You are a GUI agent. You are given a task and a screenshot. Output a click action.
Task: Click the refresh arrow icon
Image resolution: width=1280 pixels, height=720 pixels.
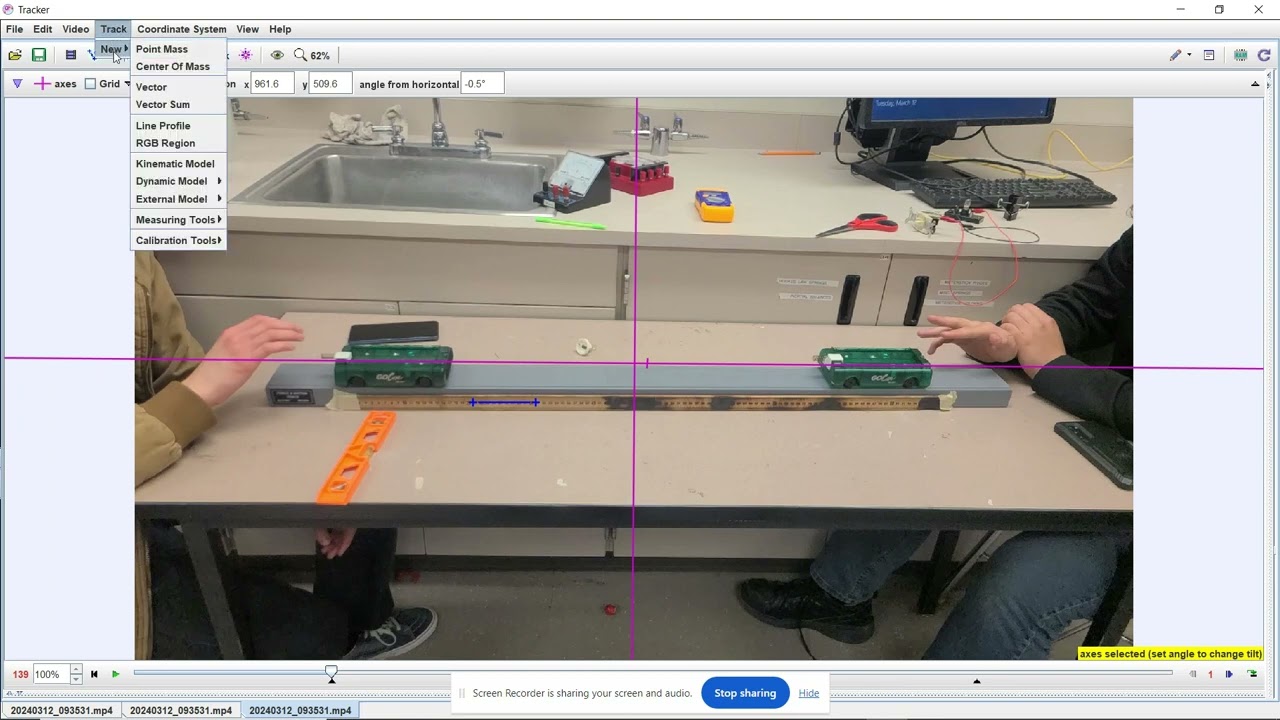coord(1264,55)
